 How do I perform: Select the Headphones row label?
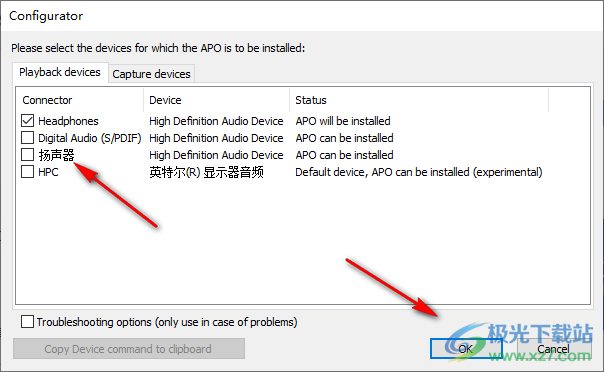pyautogui.click(x=69, y=121)
